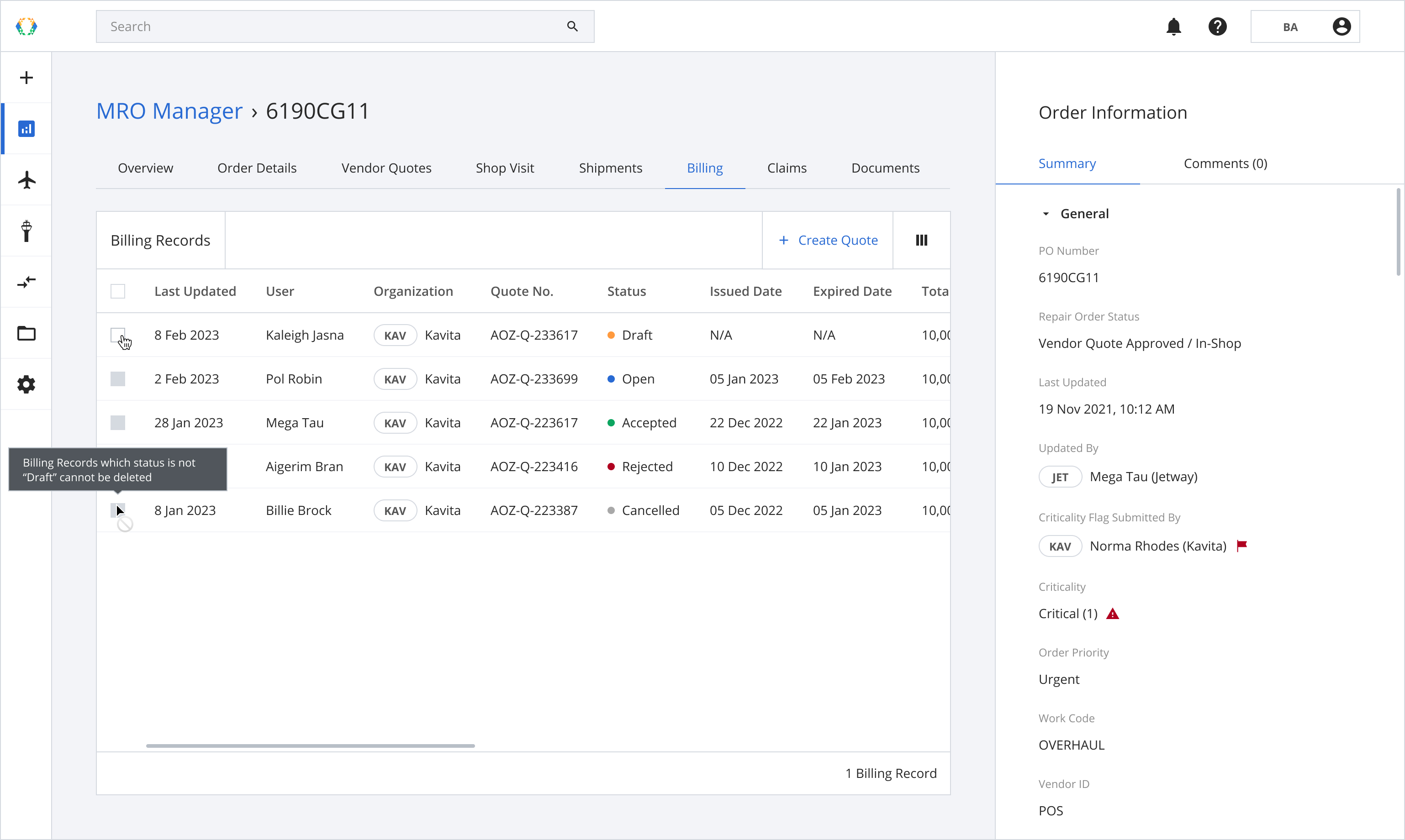1405x840 pixels.
Task: Sort by the Quote No. column header
Action: click(x=522, y=291)
